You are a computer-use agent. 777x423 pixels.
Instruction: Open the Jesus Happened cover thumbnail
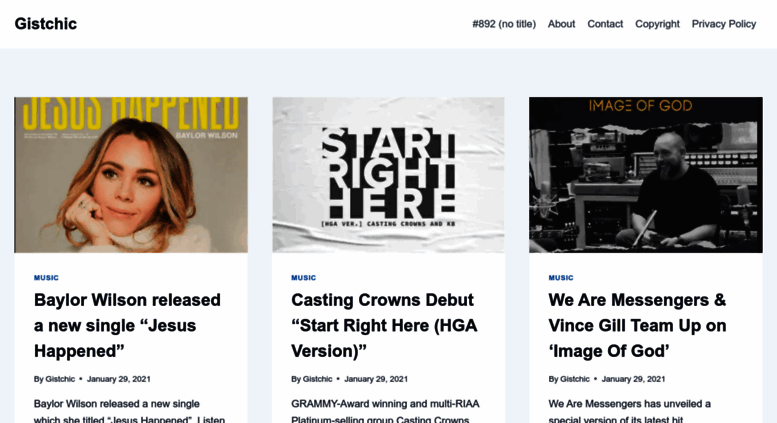[x=131, y=175]
